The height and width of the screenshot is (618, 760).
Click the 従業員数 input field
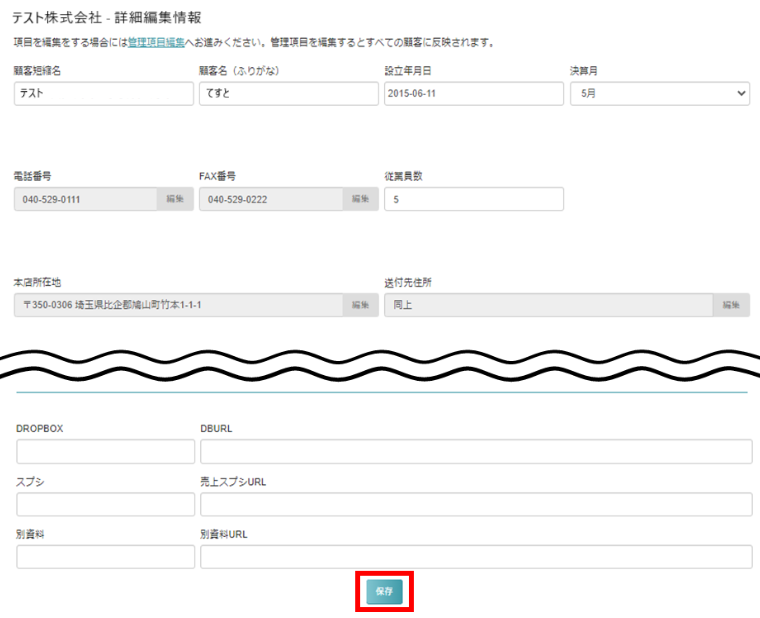pos(473,199)
